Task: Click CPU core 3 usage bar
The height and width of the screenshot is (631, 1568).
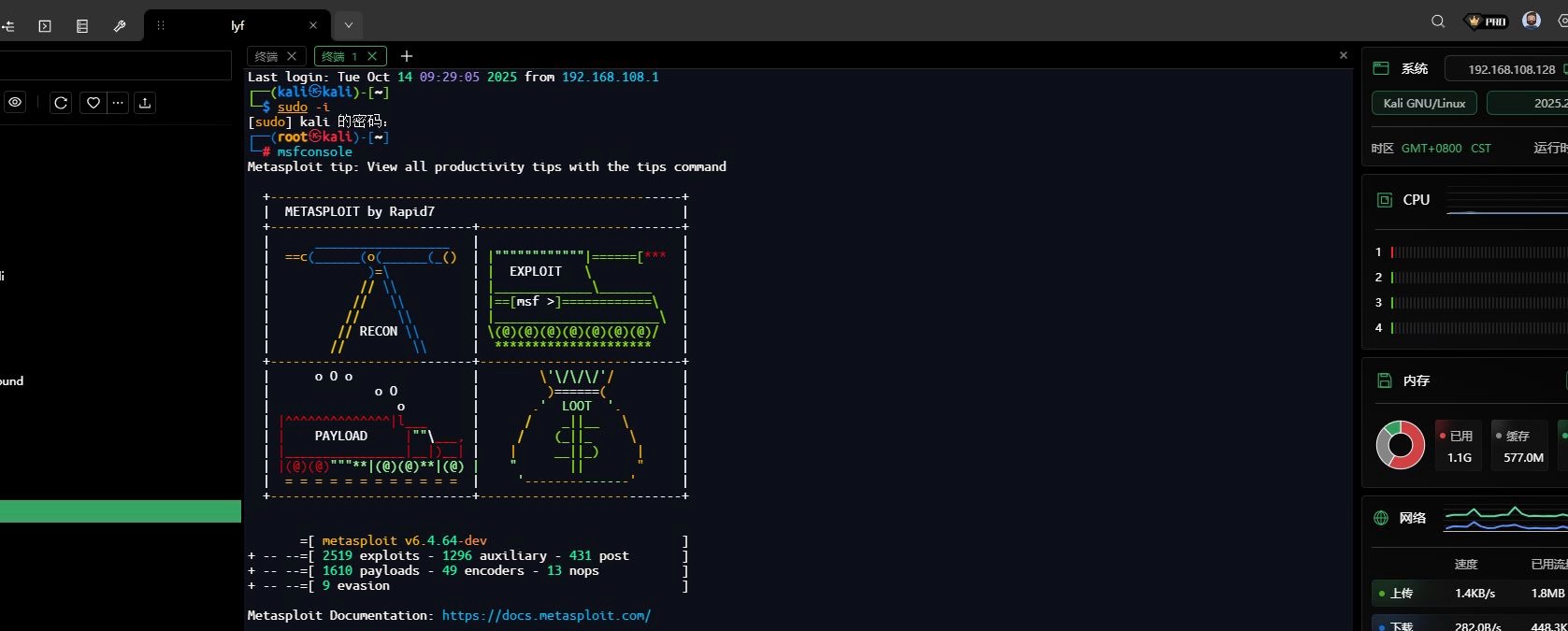Action: [x=1479, y=303]
